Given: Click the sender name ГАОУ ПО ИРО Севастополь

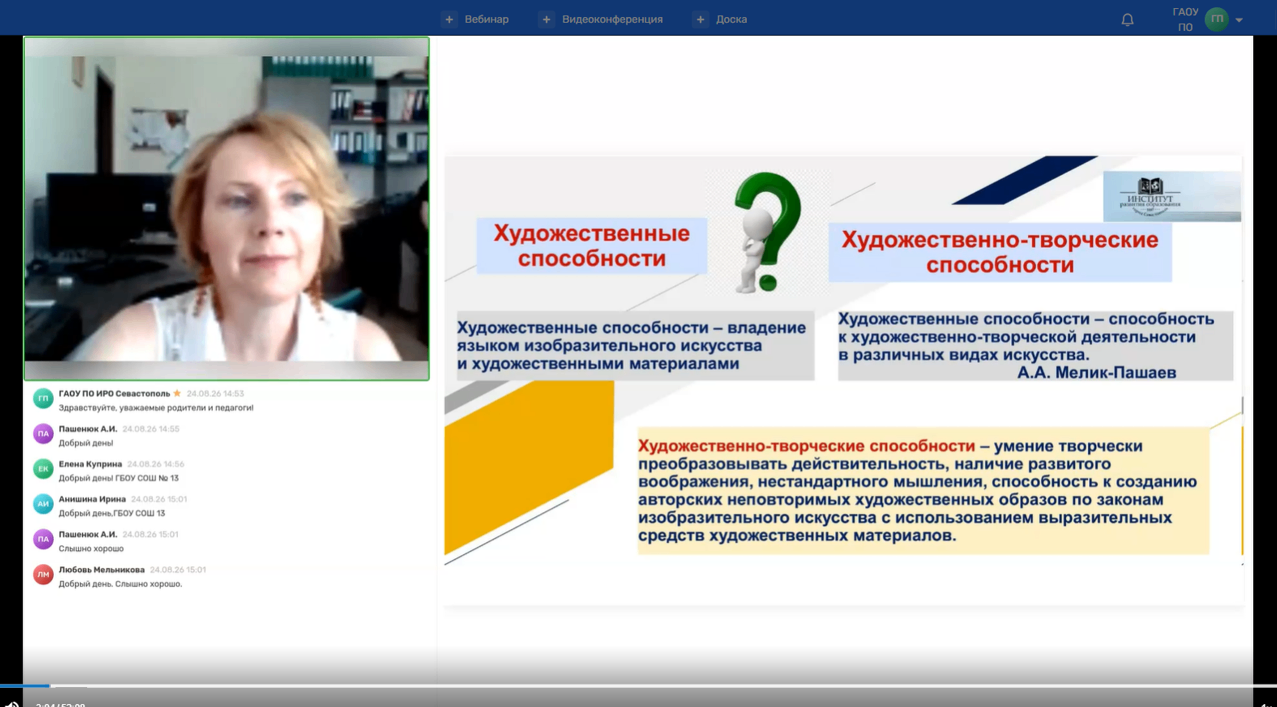Looking at the screenshot, I should [x=114, y=393].
